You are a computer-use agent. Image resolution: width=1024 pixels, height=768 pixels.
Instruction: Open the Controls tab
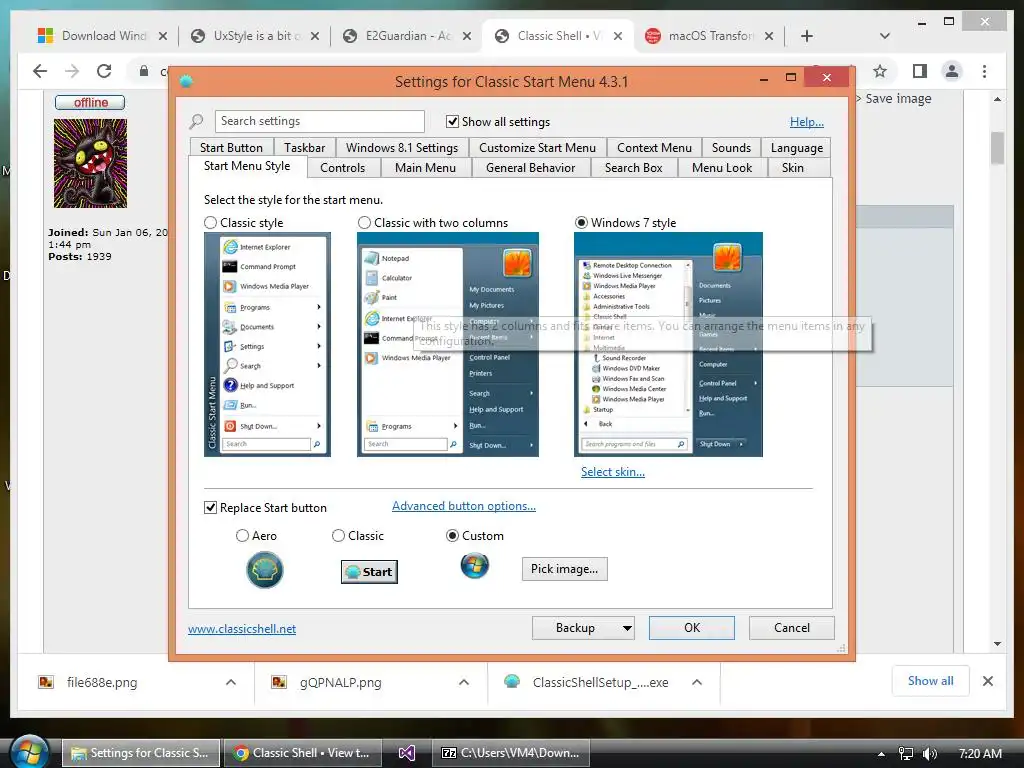coord(342,168)
